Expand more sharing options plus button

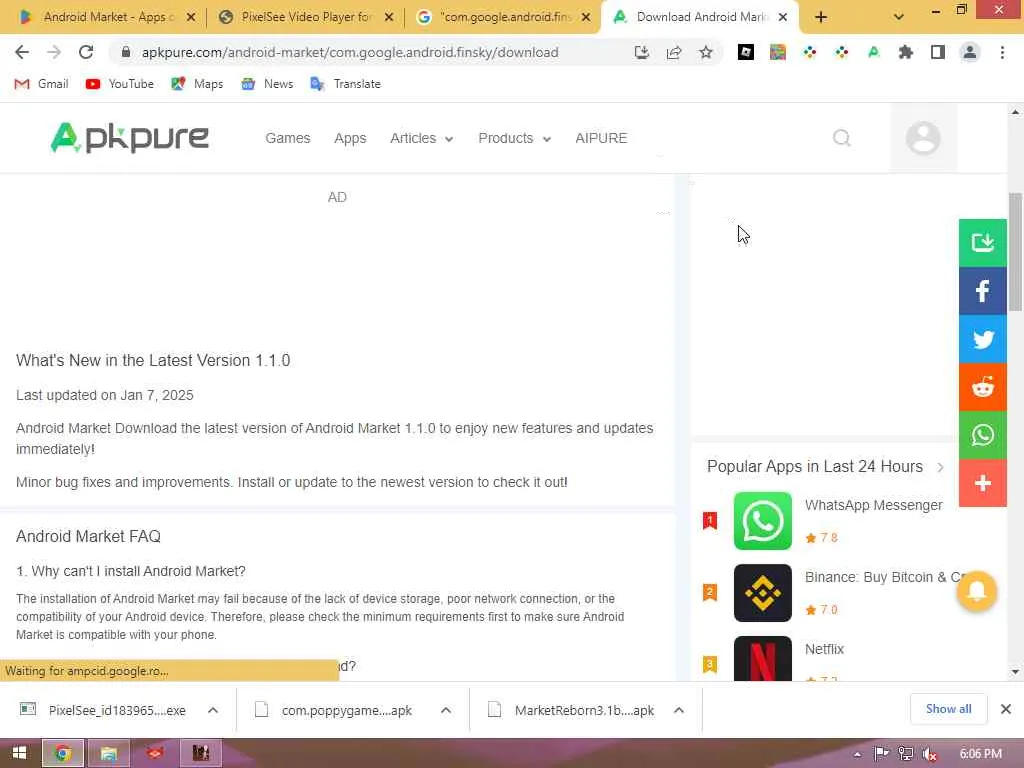tap(983, 483)
